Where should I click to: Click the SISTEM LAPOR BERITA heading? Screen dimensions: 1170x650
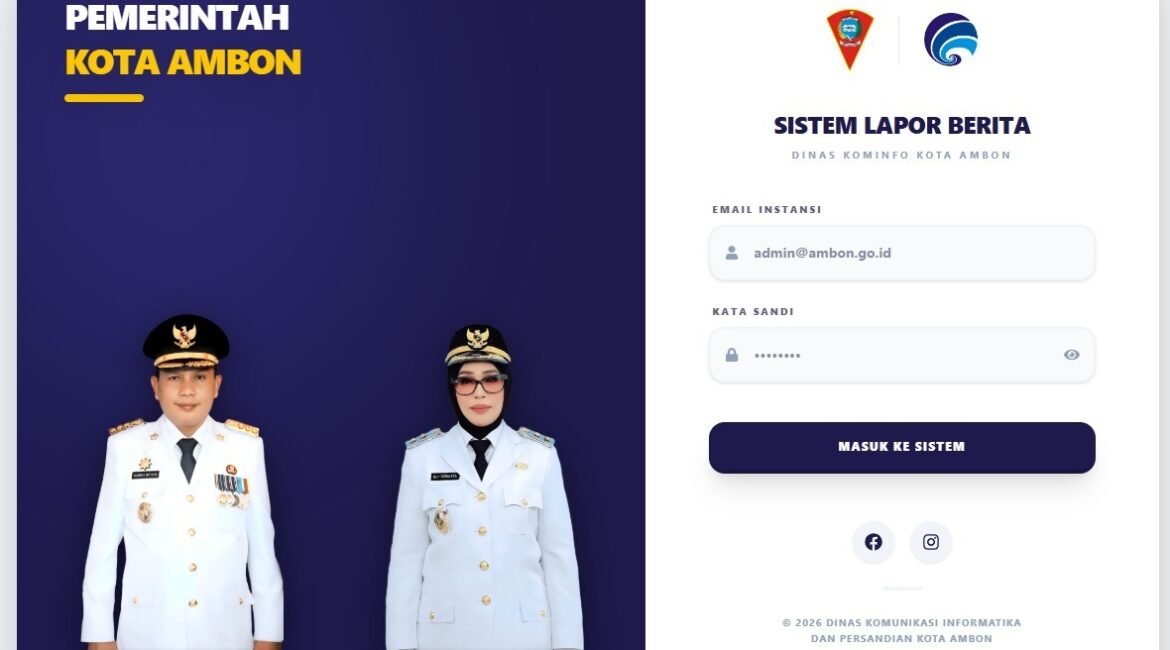[x=901, y=125]
